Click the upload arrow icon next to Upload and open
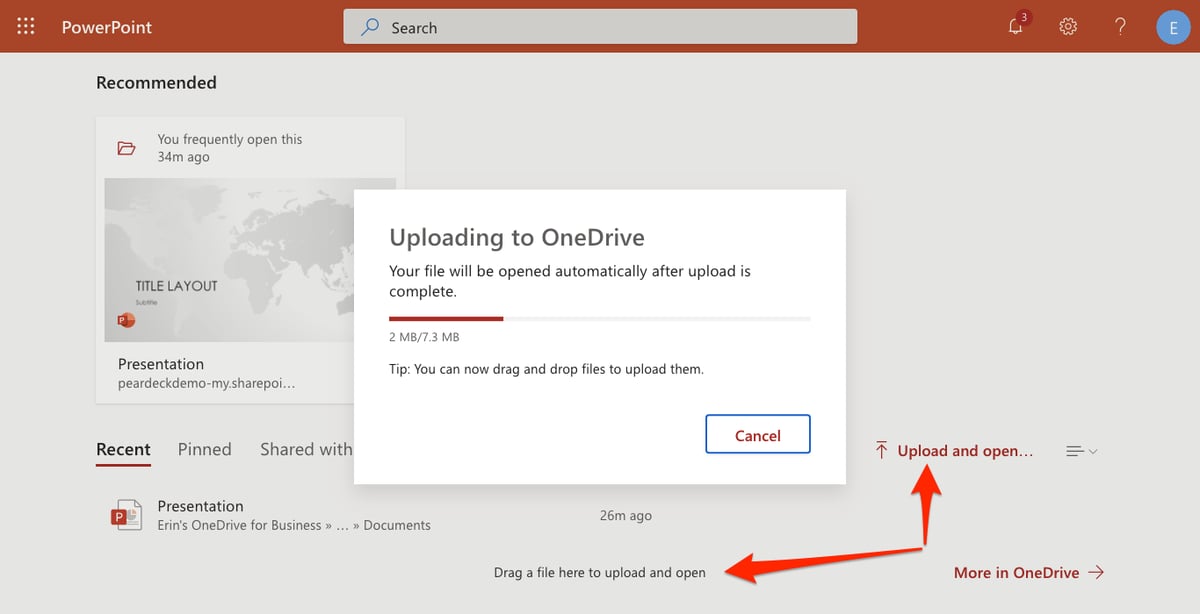 coord(881,450)
